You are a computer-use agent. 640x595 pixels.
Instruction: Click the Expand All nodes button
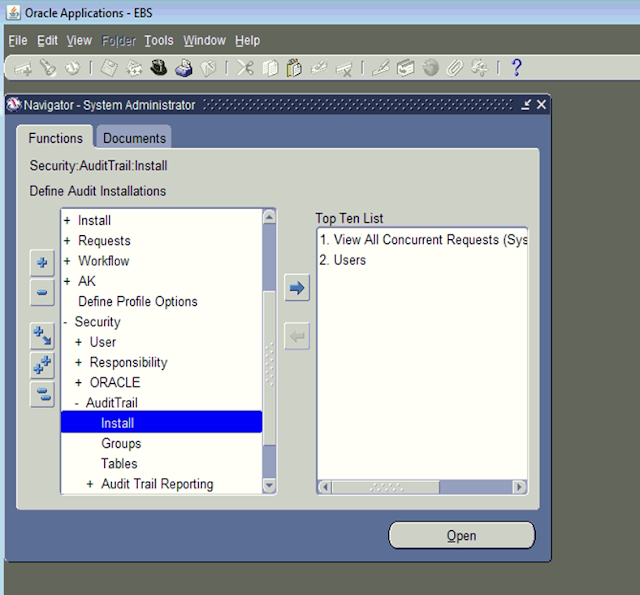[x=42, y=365]
